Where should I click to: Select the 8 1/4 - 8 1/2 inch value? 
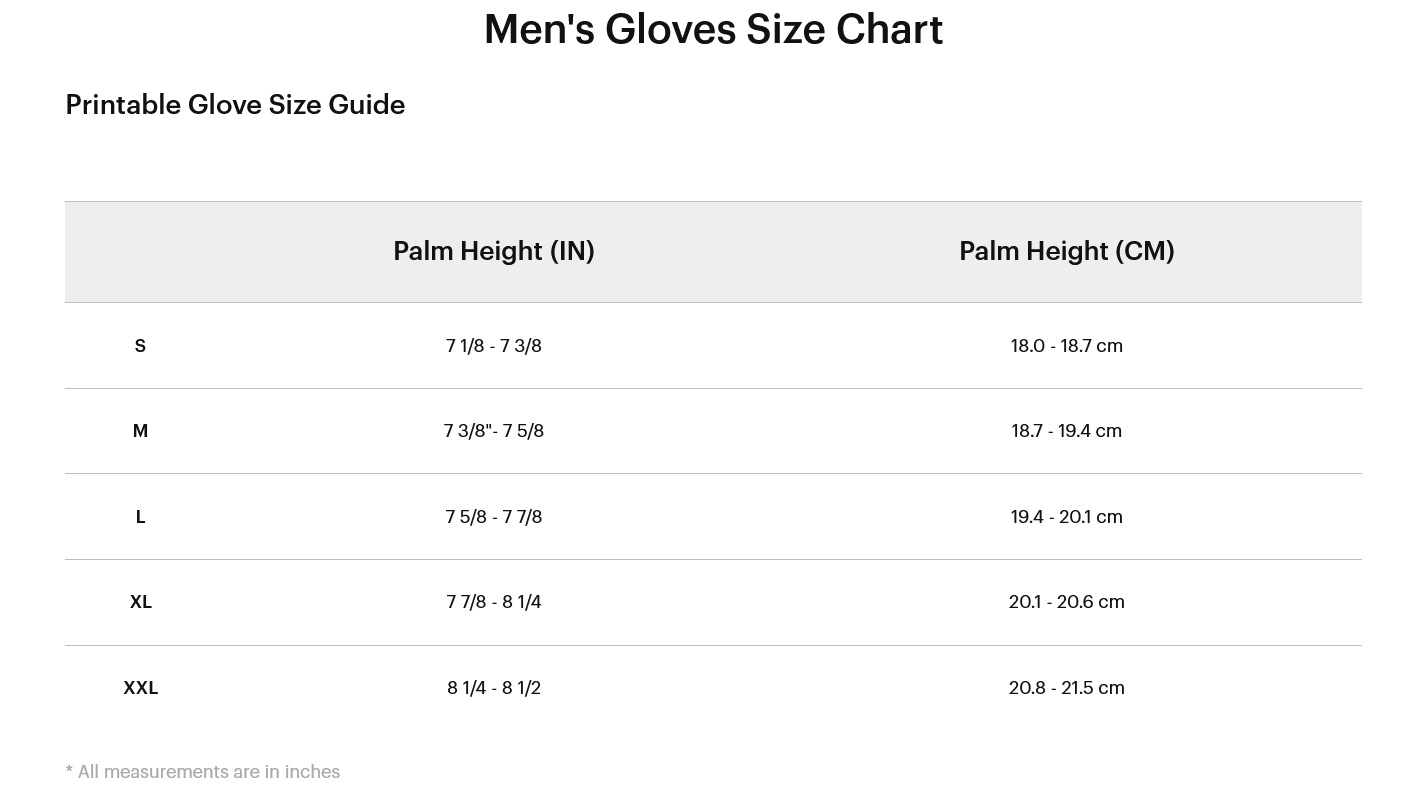[x=494, y=688]
